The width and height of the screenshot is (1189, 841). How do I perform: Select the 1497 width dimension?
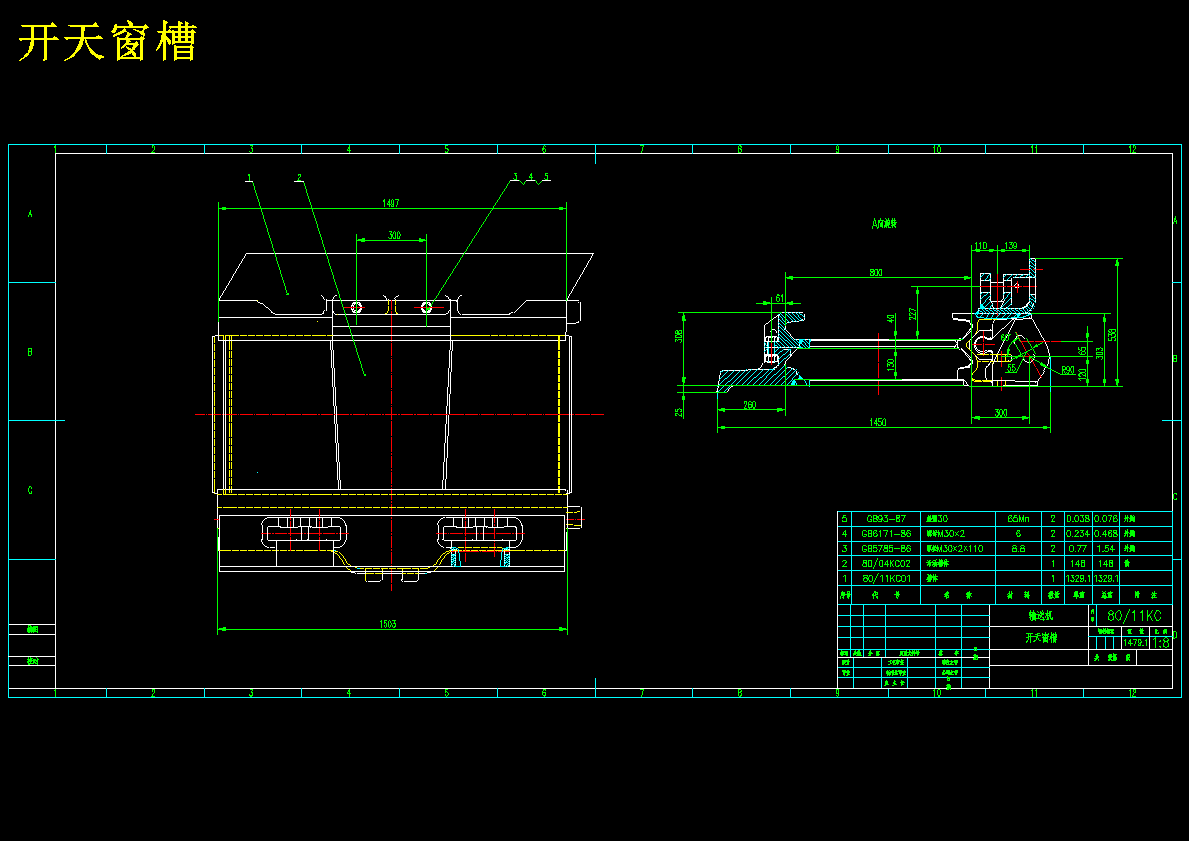391,202
